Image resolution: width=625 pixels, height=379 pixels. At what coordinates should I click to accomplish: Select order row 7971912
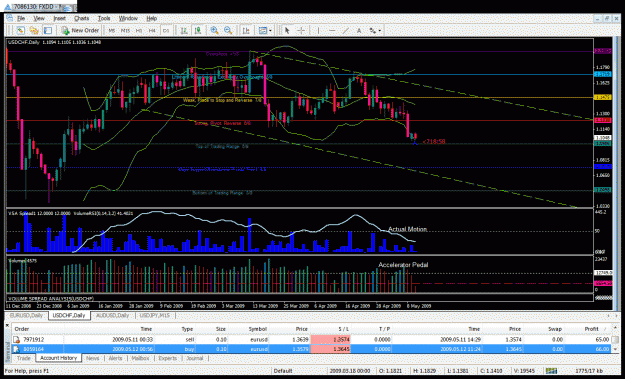point(311,340)
